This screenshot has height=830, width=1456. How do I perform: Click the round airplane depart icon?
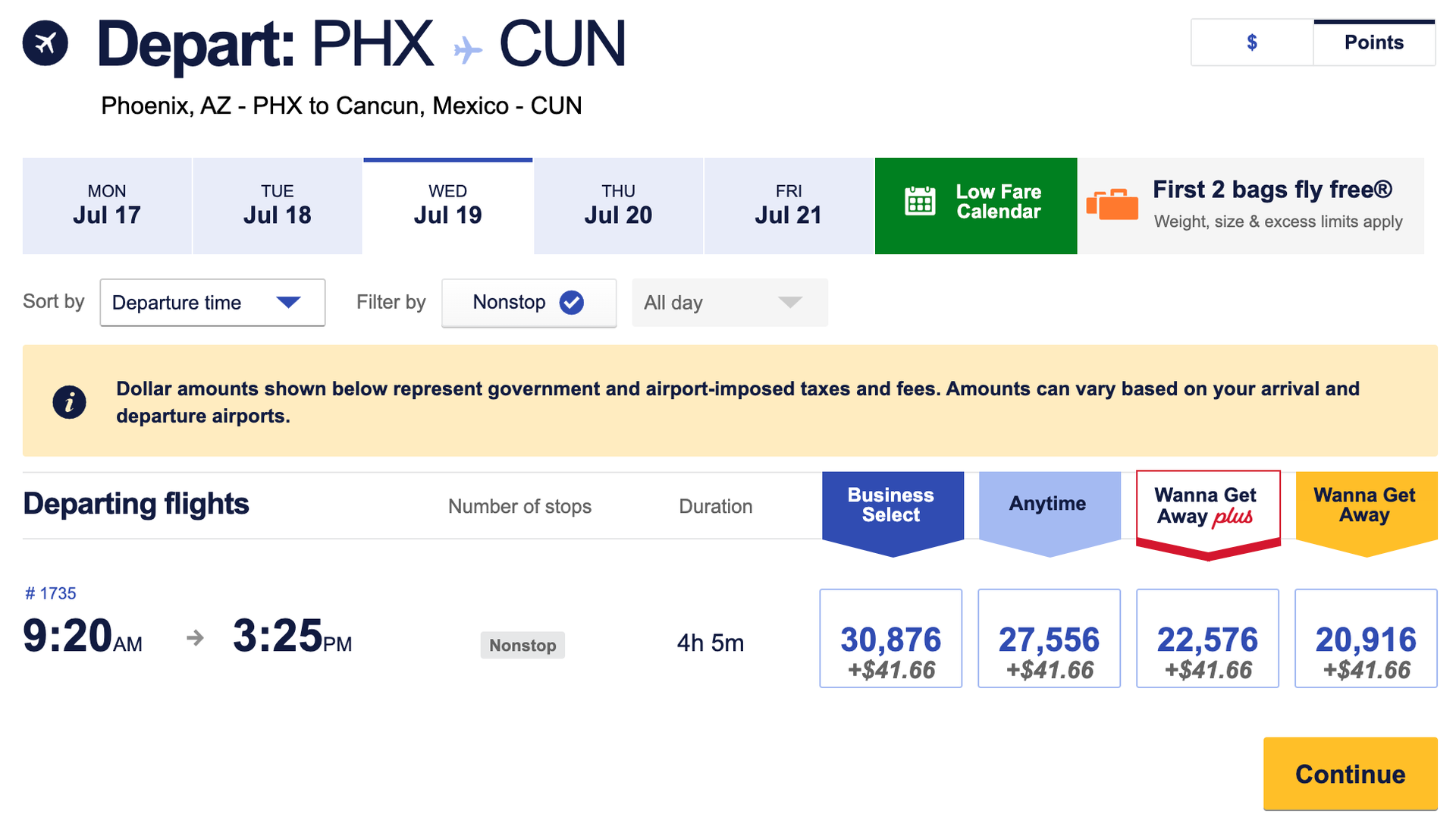[x=45, y=43]
